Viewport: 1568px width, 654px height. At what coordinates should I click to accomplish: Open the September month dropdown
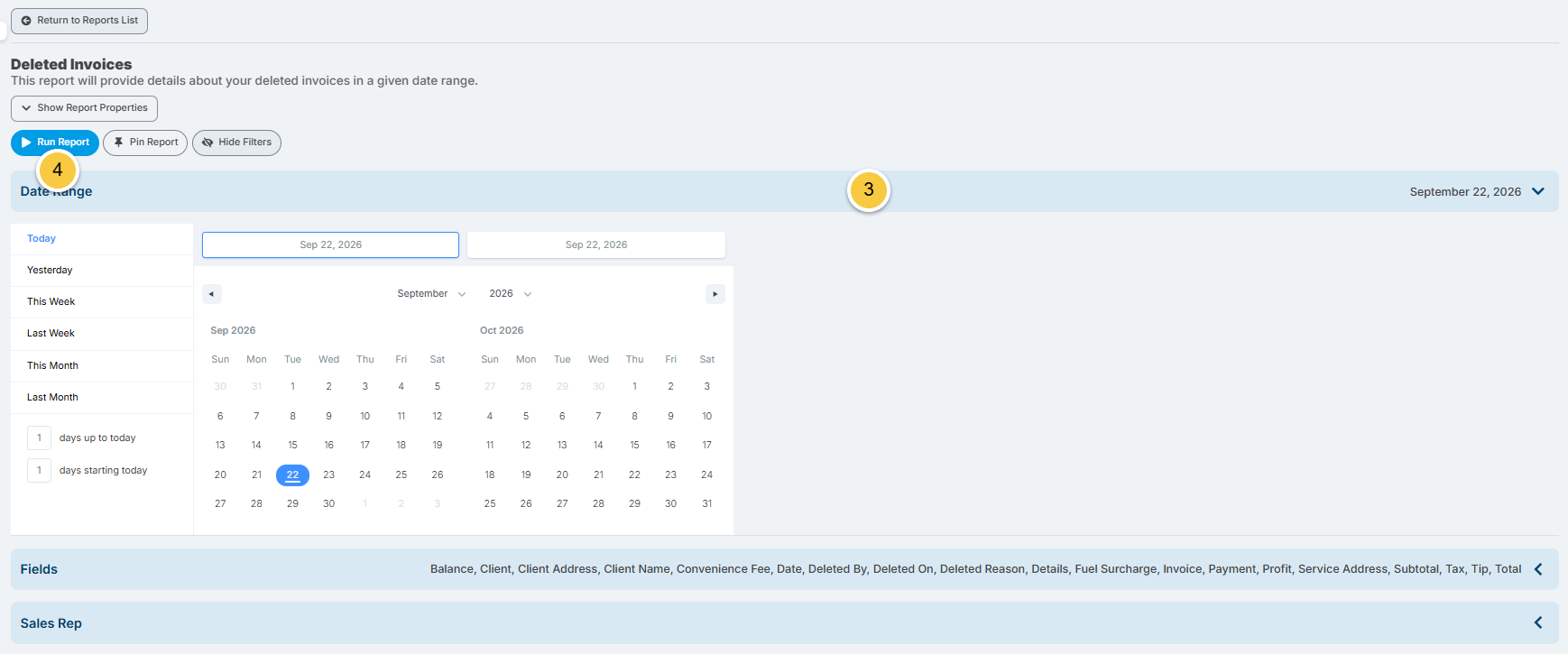[x=431, y=294]
